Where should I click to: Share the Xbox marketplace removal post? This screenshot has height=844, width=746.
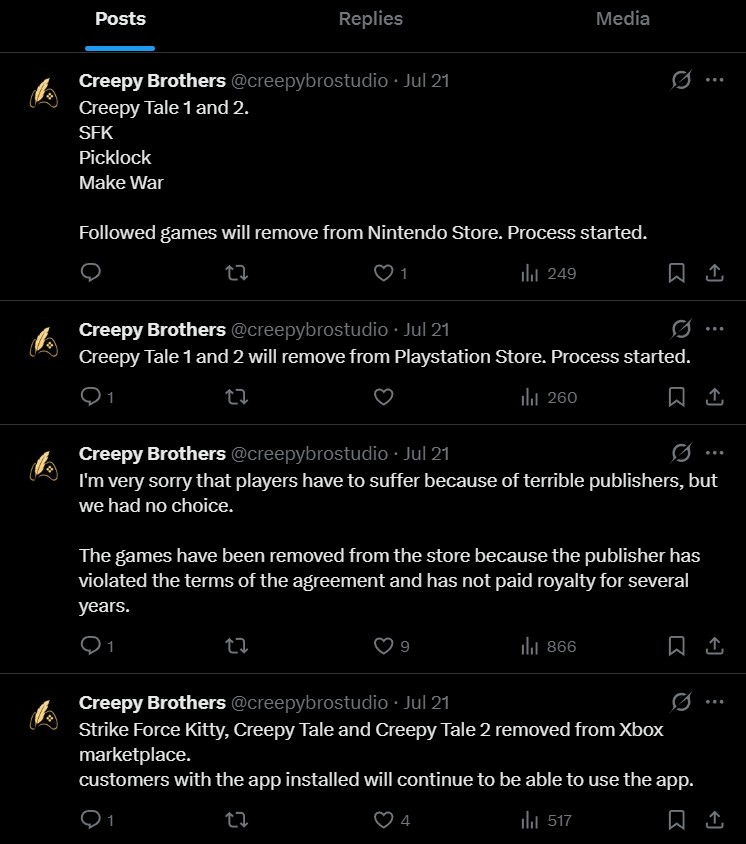point(714,820)
